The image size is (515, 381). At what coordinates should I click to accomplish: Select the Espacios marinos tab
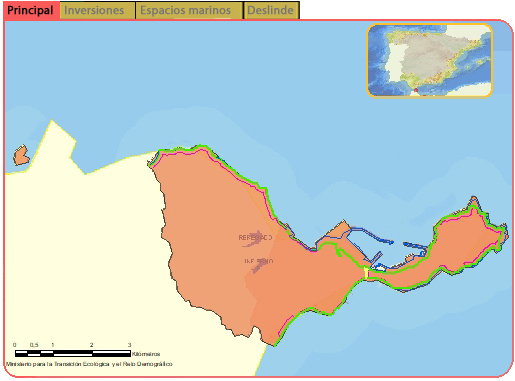pos(185,10)
